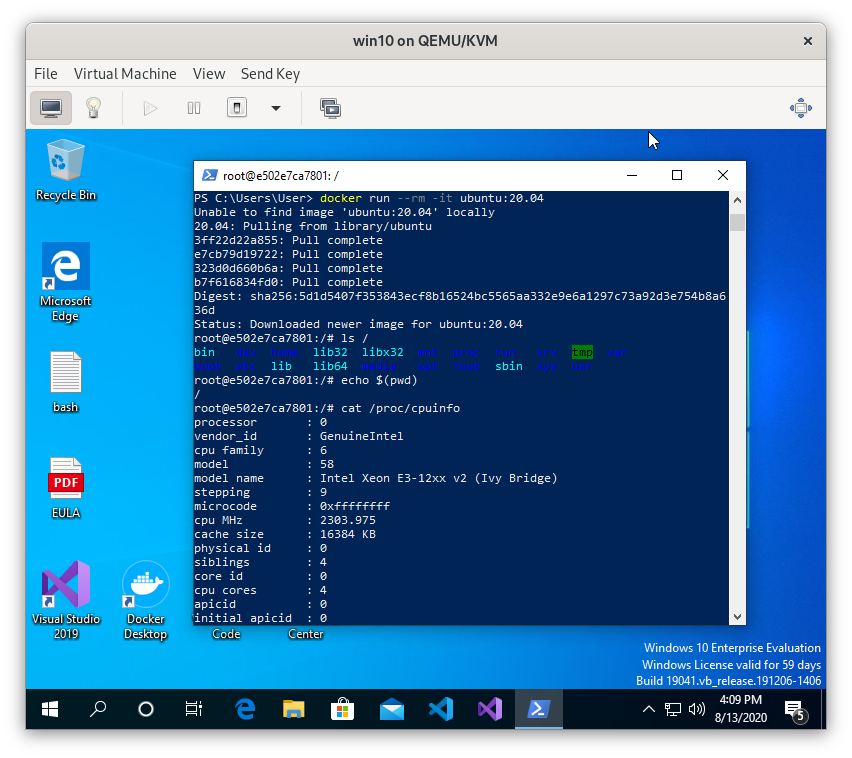Click the 'lib64' directory name
The image size is (852, 758).
coord(330,367)
